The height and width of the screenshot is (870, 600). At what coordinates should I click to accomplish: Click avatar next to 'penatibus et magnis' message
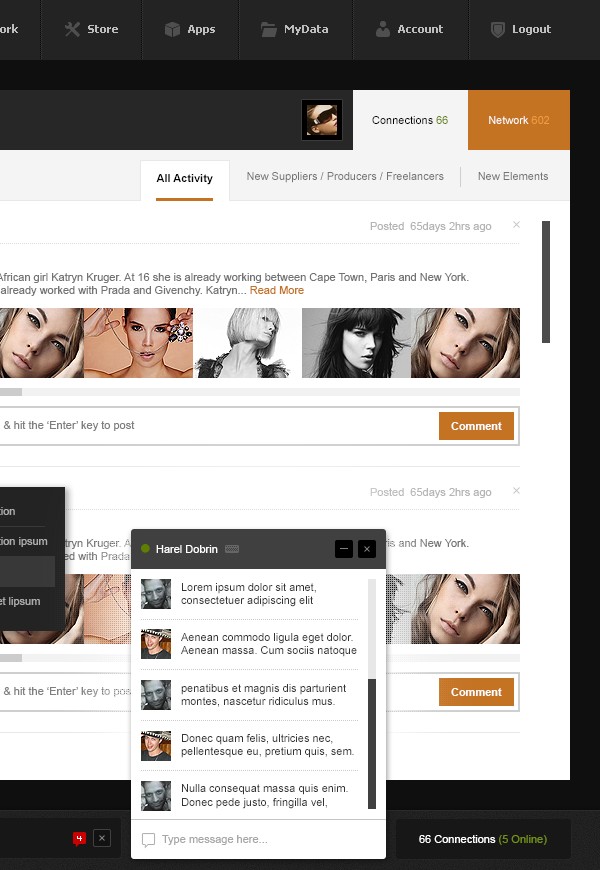coord(156,695)
